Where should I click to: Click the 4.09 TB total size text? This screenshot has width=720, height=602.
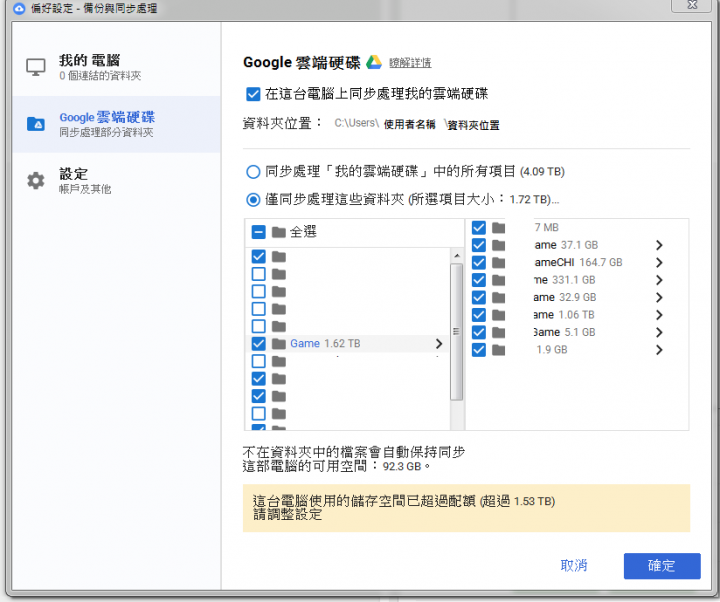click(x=542, y=172)
